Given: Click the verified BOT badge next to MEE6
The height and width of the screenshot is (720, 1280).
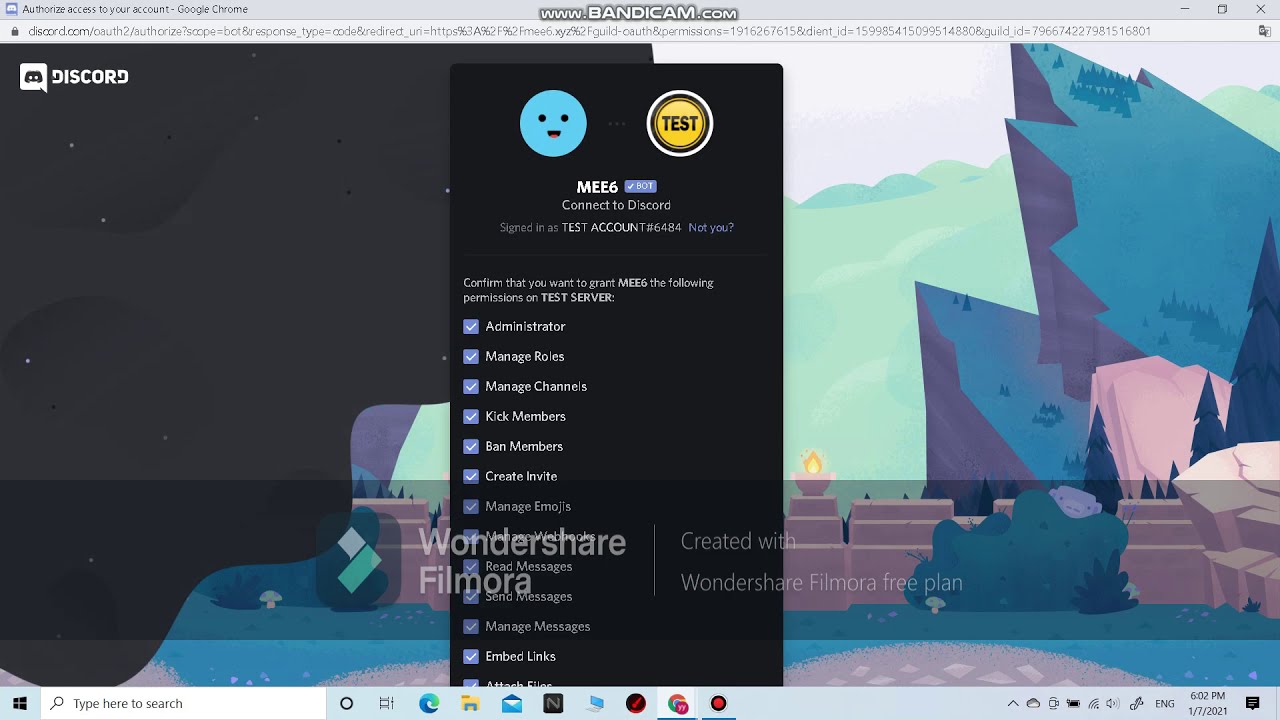Looking at the screenshot, I should (640, 186).
